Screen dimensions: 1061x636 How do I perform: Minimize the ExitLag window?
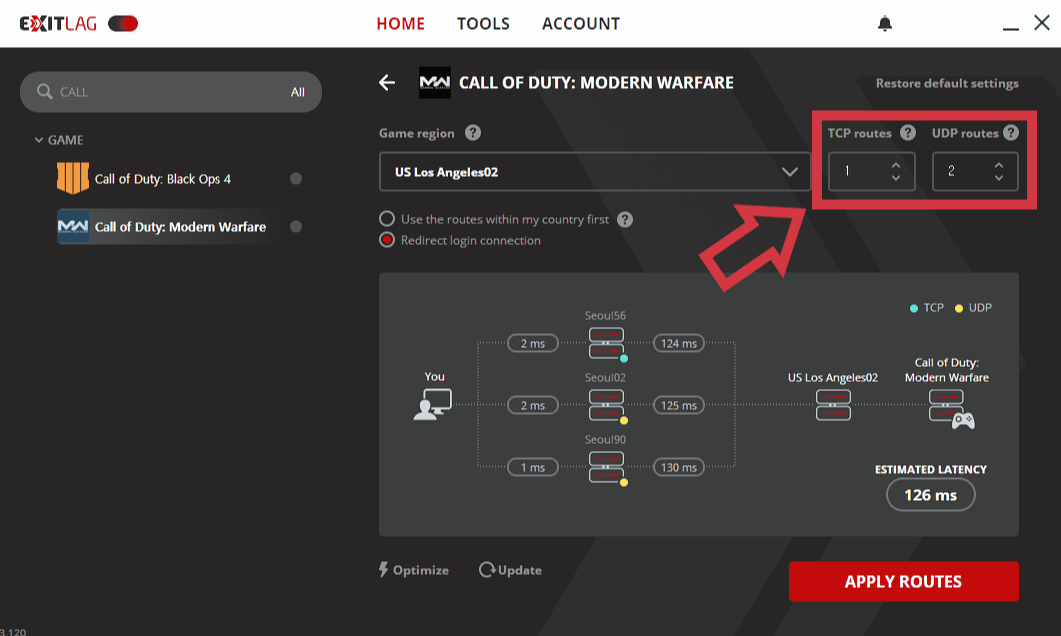pyautogui.click(x=1010, y=28)
